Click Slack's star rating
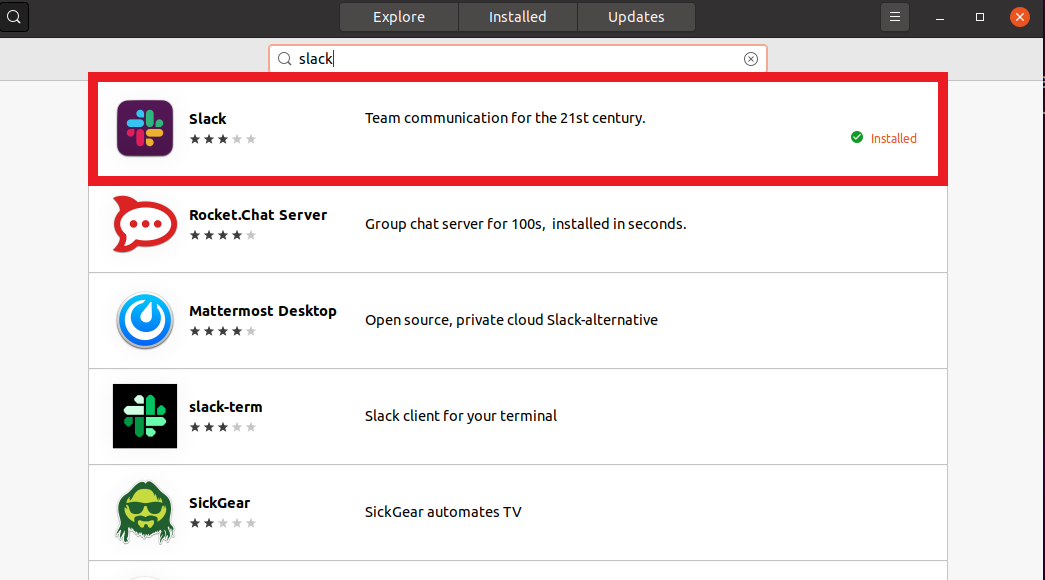 pyautogui.click(x=223, y=139)
